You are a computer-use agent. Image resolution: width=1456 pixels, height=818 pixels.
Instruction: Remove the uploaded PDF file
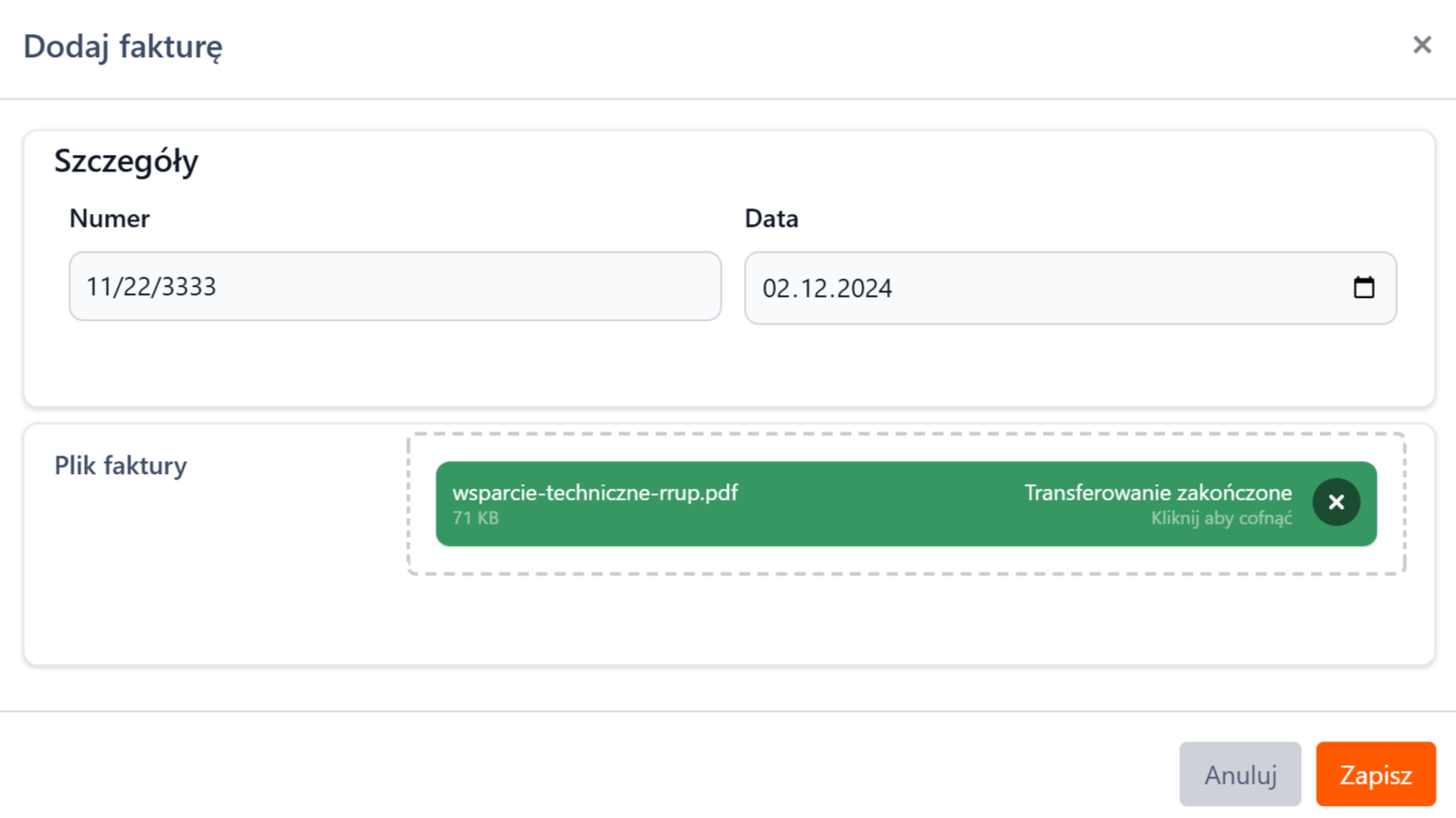point(1336,503)
